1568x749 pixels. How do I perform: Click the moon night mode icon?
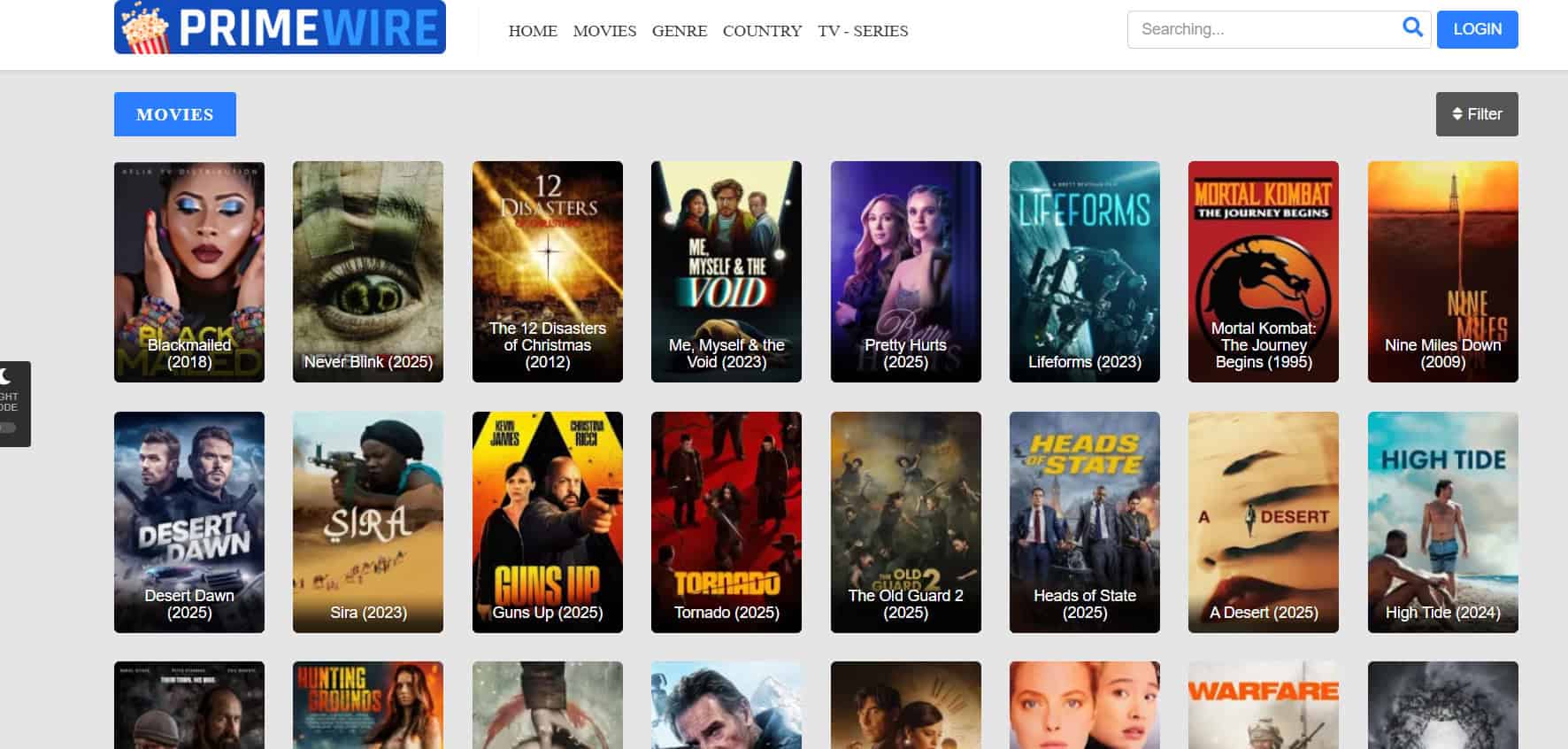tap(5, 376)
